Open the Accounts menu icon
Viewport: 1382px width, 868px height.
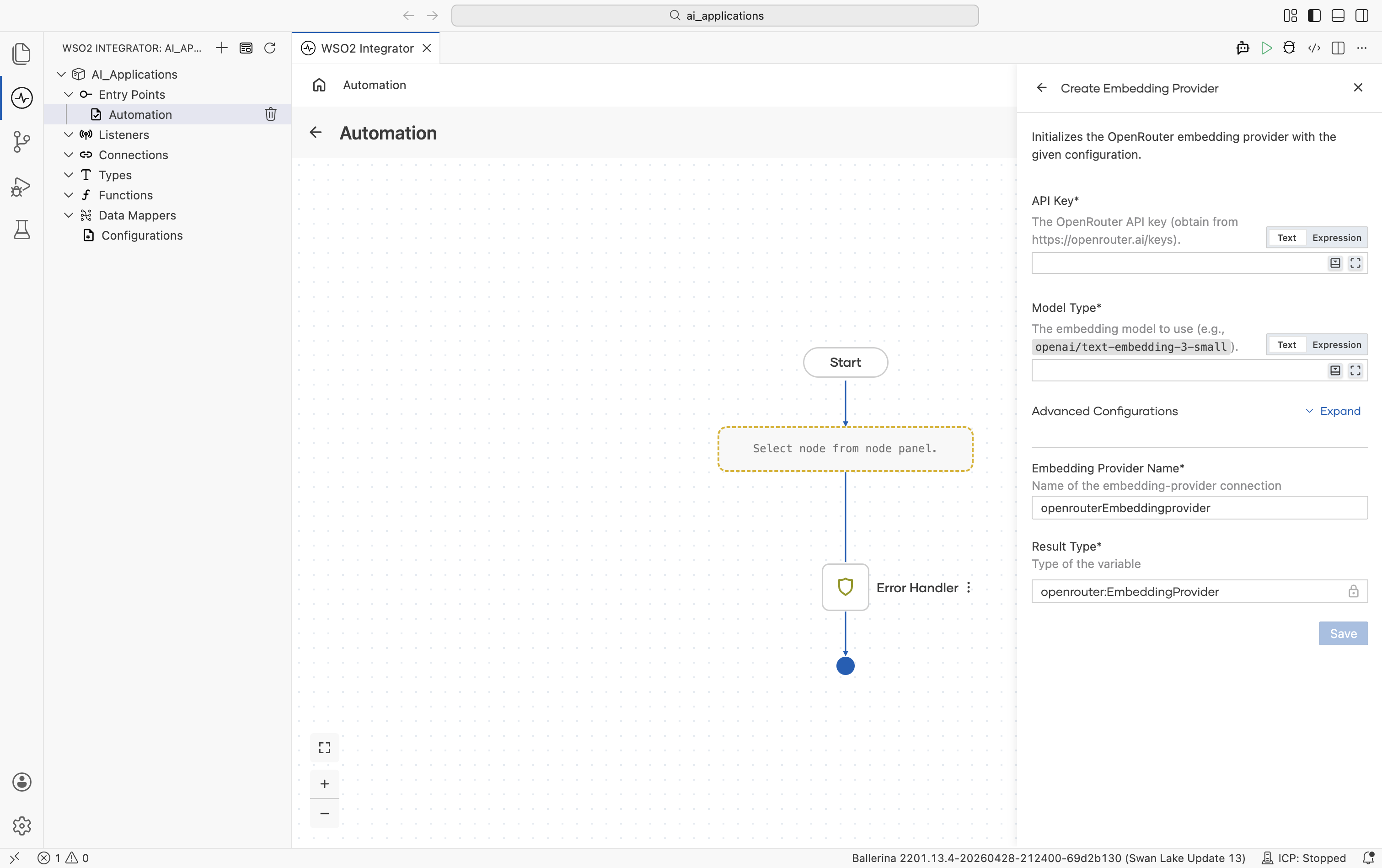(21, 782)
